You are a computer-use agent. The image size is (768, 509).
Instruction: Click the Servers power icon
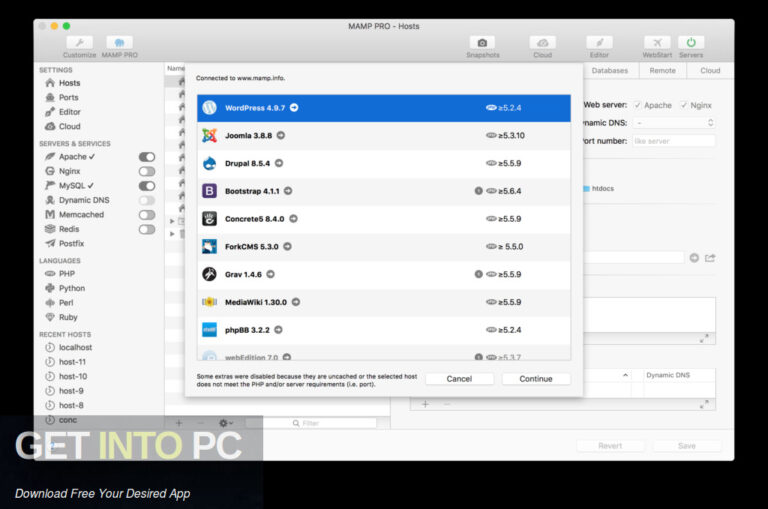[691, 43]
